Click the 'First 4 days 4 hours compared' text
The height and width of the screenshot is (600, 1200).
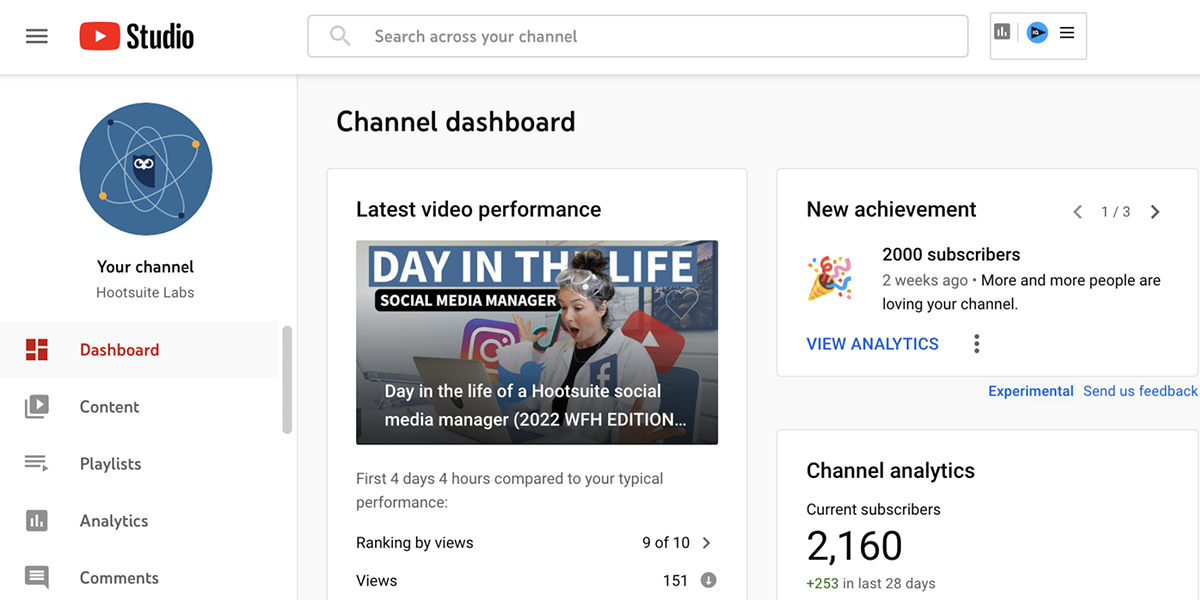[x=509, y=490]
